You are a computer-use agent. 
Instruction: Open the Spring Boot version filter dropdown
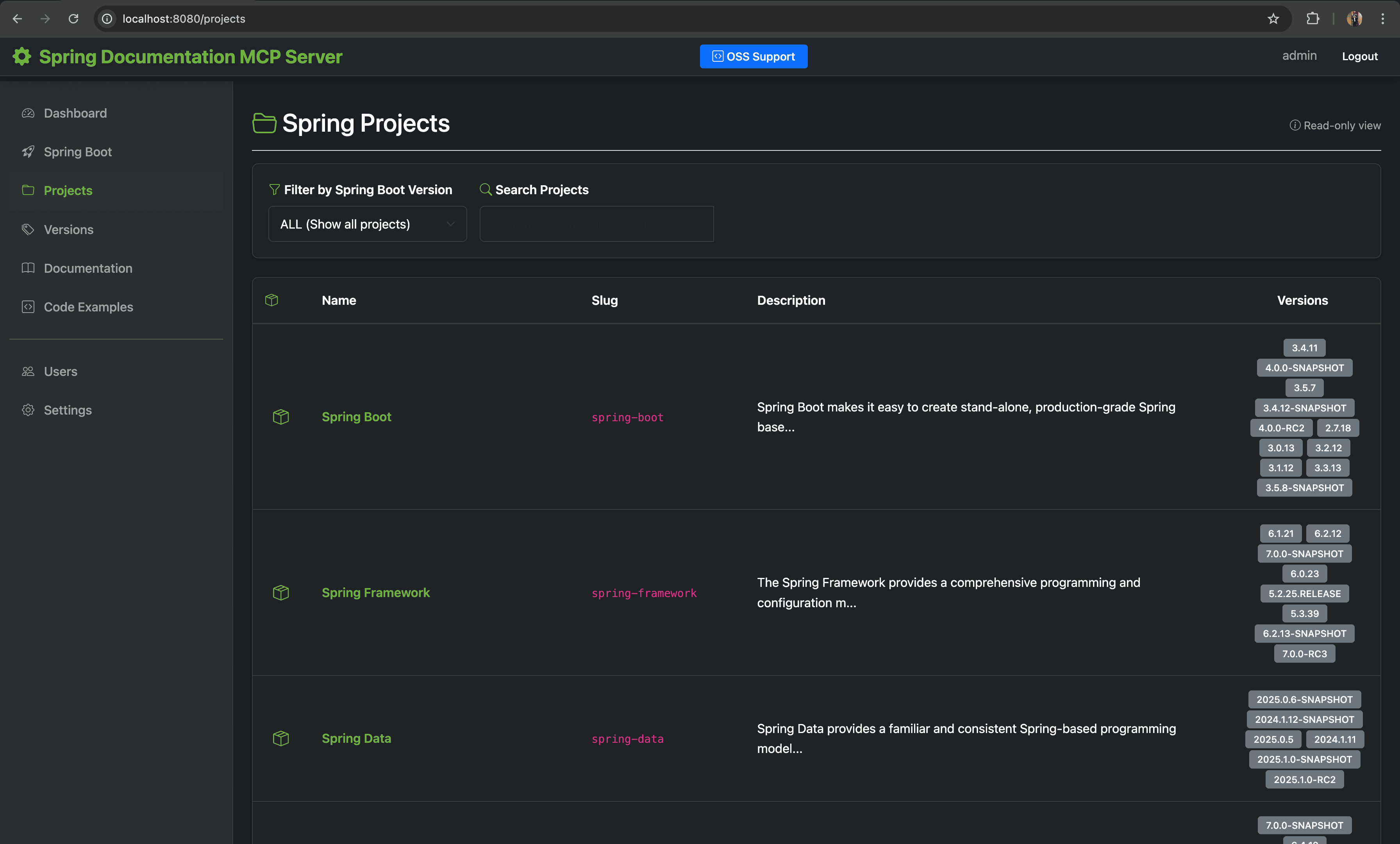point(367,224)
